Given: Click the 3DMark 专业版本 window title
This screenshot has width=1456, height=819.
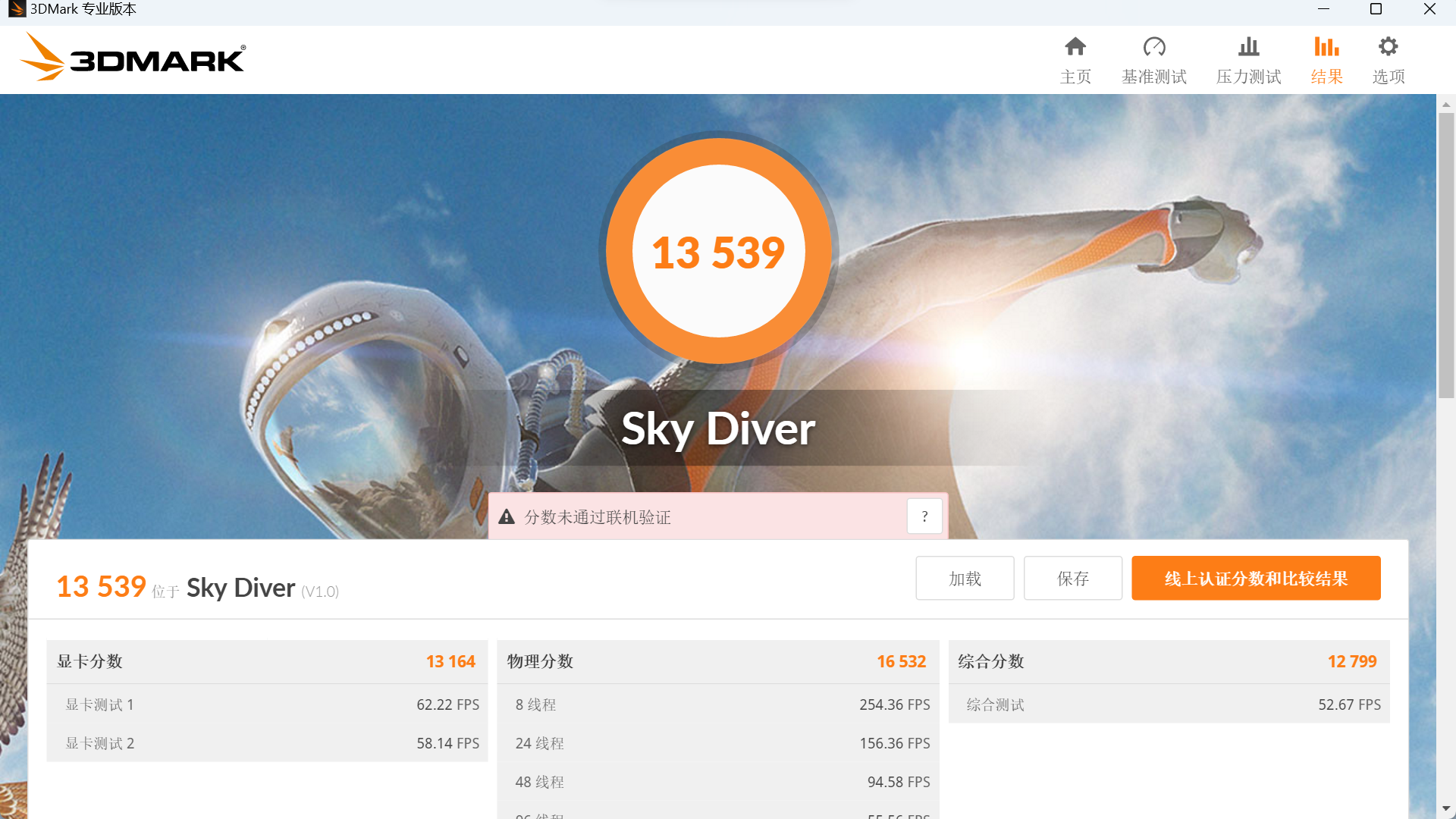Looking at the screenshot, I should (83, 9).
